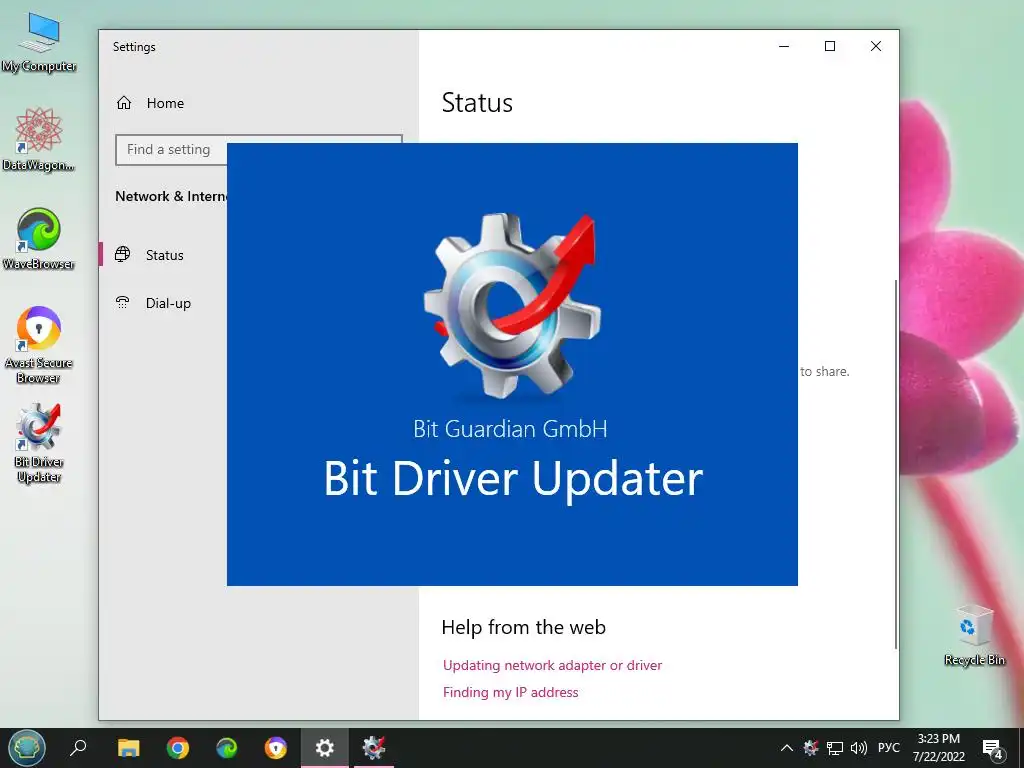This screenshot has height=768, width=1024.
Task: Open volume speaker tray icon
Action: (859, 748)
